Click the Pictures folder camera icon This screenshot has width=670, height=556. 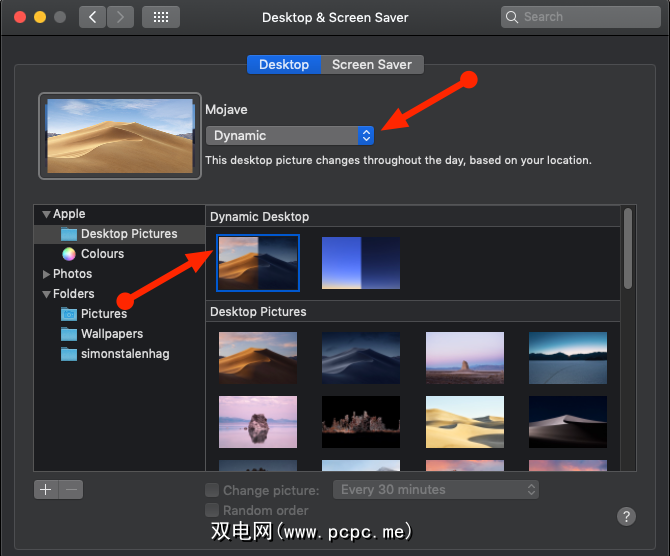pyautogui.click(x=69, y=314)
